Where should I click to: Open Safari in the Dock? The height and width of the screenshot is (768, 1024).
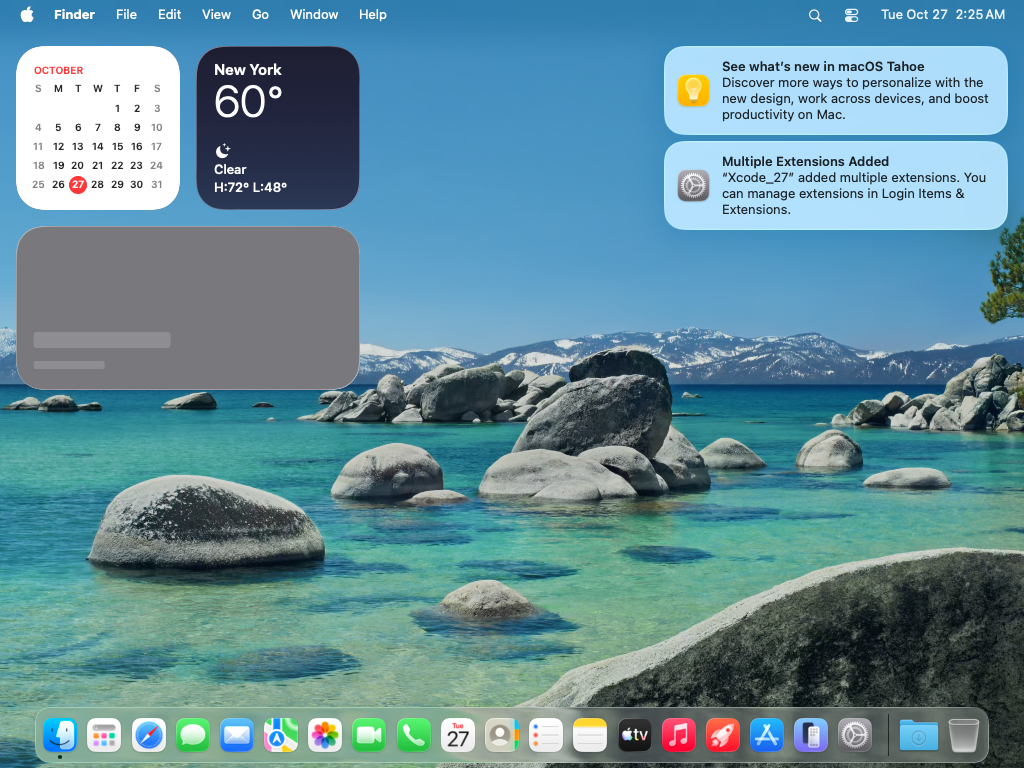click(148, 735)
